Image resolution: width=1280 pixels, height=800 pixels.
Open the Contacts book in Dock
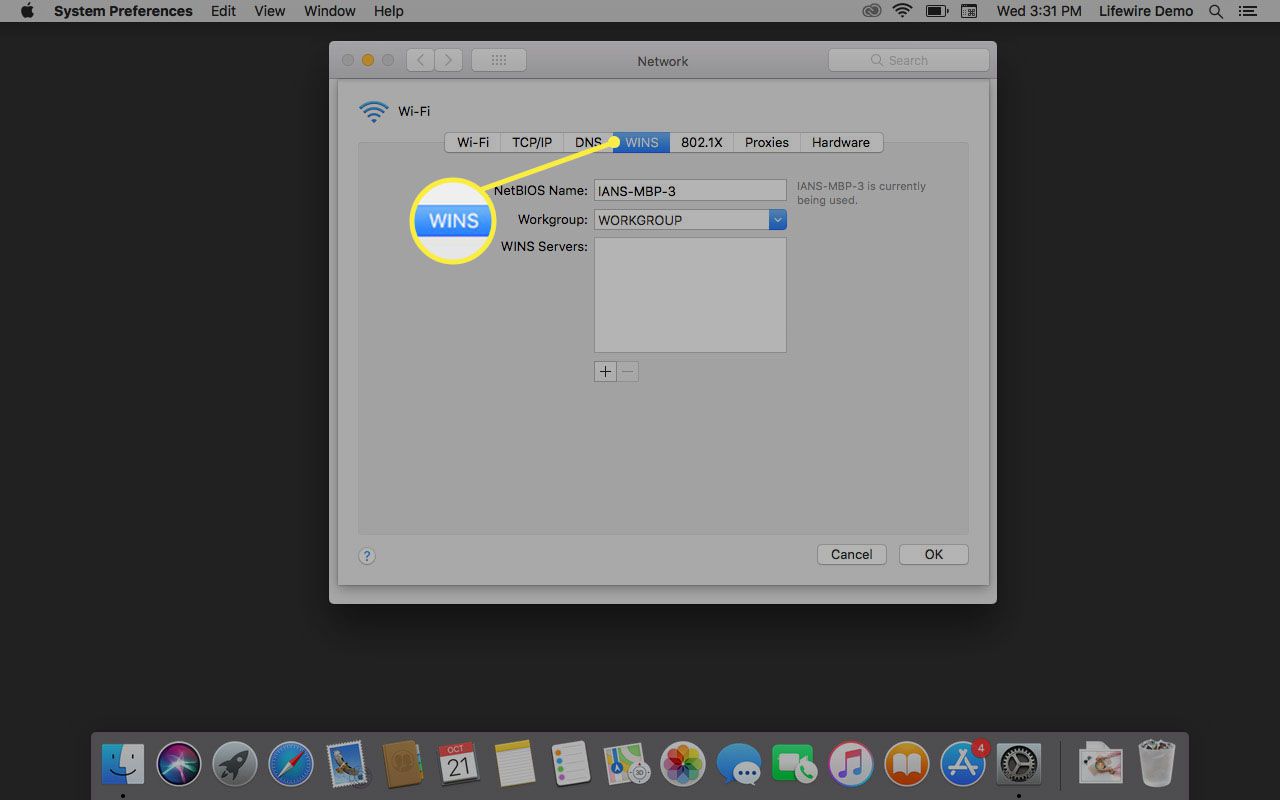click(x=403, y=765)
